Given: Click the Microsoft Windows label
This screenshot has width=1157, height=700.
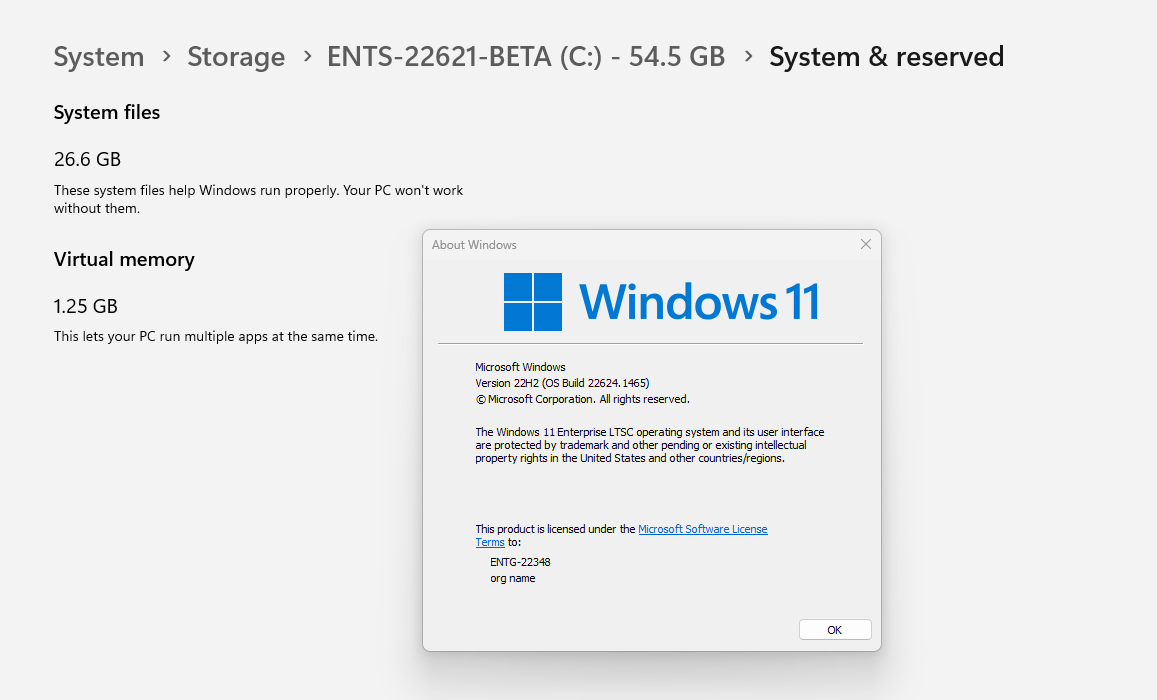Looking at the screenshot, I should click(520, 367).
